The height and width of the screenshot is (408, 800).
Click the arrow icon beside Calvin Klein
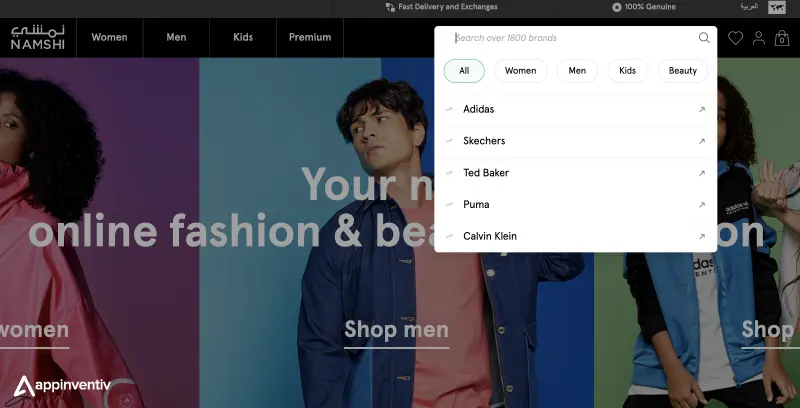(x=702, y=236)
